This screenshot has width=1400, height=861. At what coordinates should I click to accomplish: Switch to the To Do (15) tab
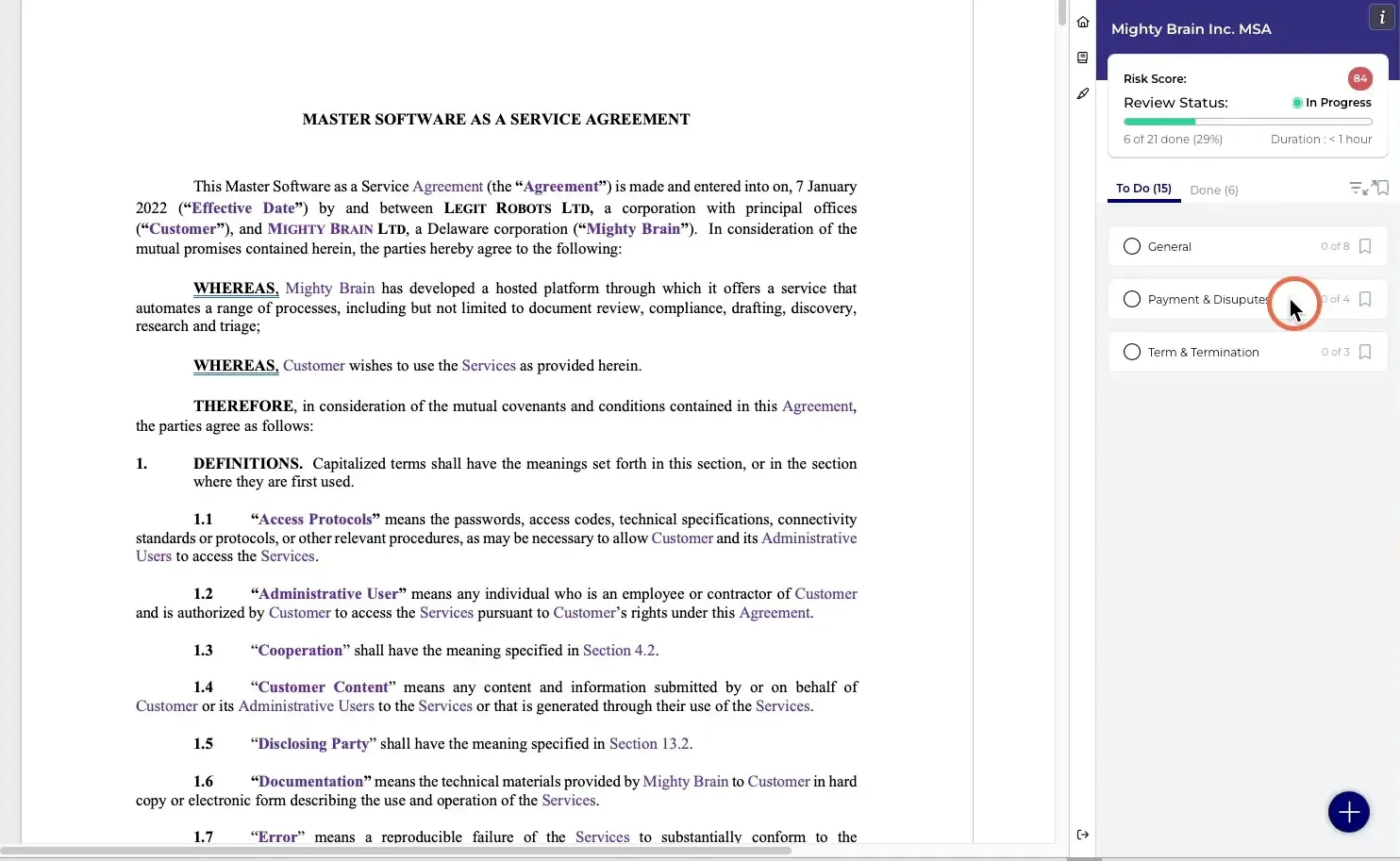(1143, 189)
